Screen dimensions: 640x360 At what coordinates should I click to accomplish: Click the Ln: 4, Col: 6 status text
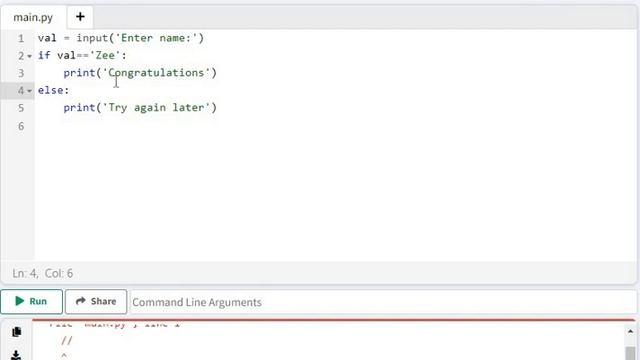(42, 273)
